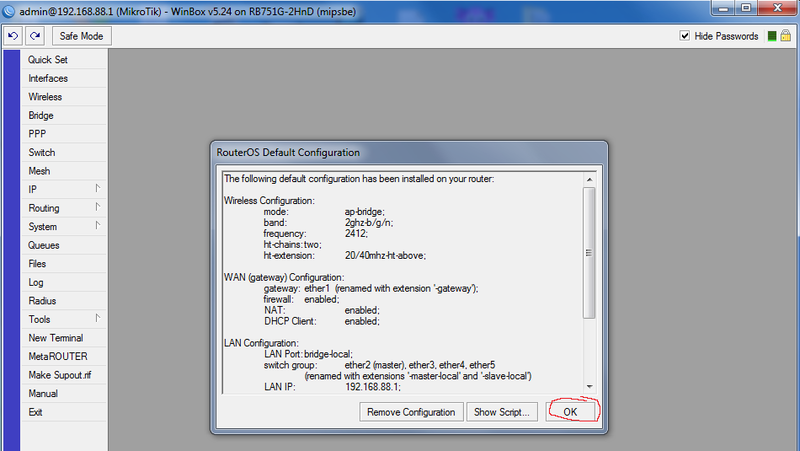This screenshot has width=800, height=451.
Task: Click the RouterOS Default Configuration title bar
Action: tap(409, 153)
